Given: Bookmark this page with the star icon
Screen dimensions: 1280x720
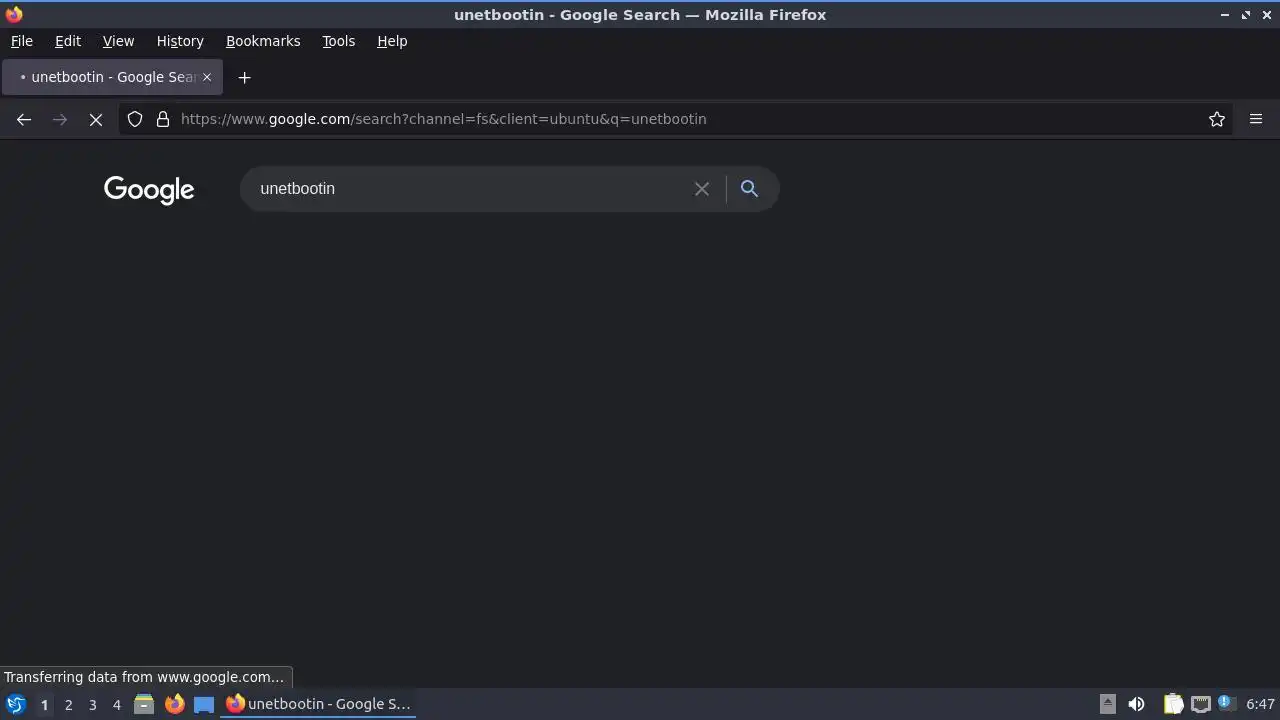Looking at the screenshot, I should [x=1217, y=119].
